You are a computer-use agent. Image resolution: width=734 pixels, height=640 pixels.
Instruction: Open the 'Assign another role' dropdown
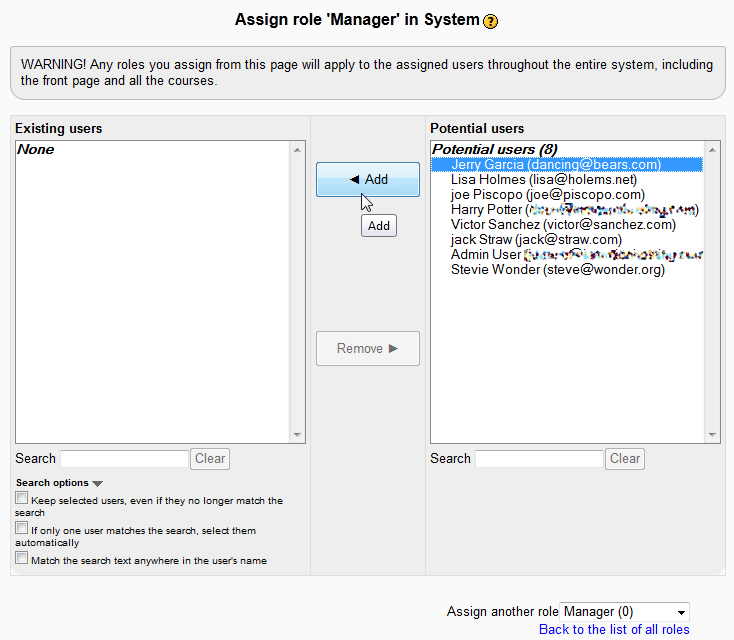(x=624, y=611)
